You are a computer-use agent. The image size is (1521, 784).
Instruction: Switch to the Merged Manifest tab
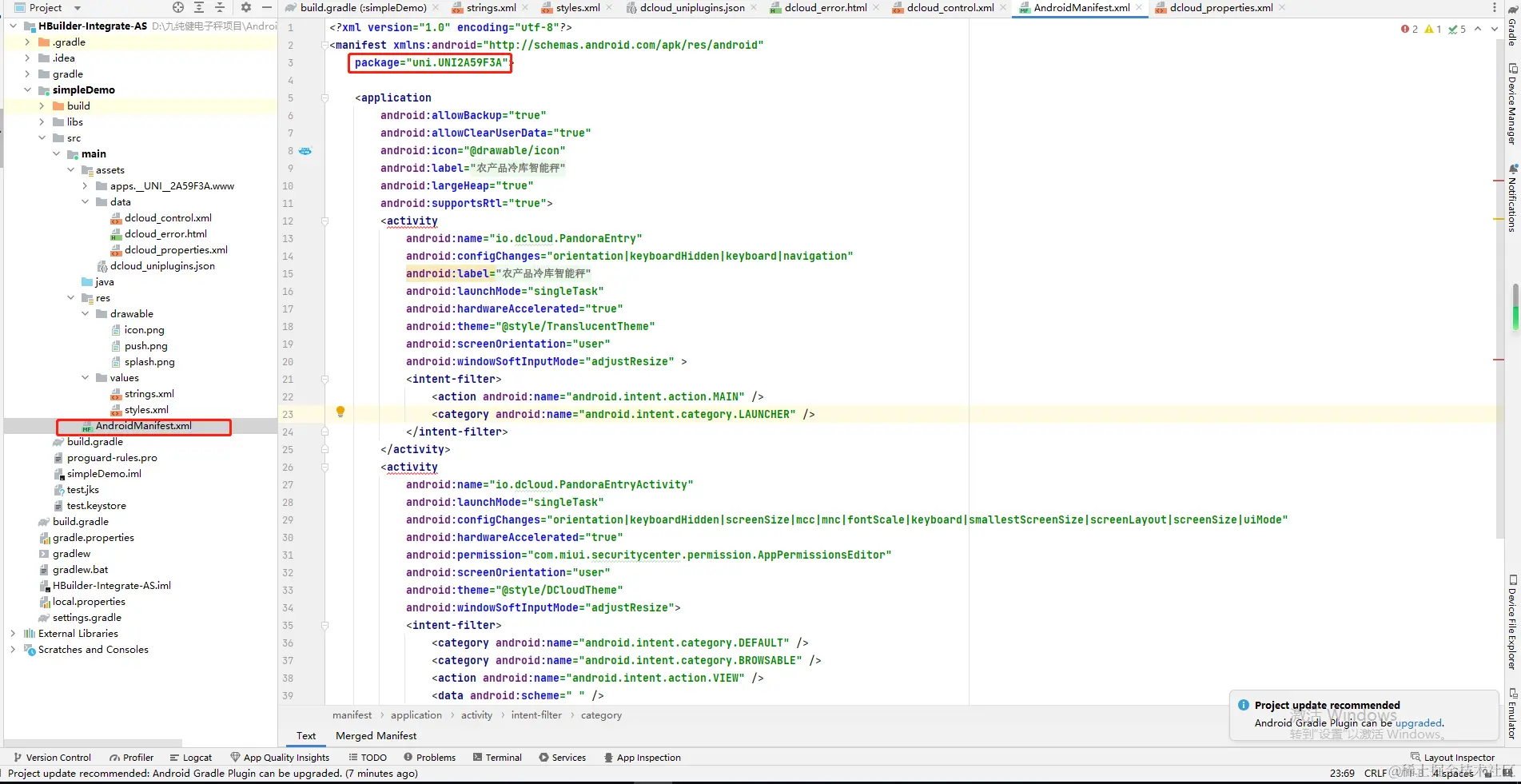[376, 736]
